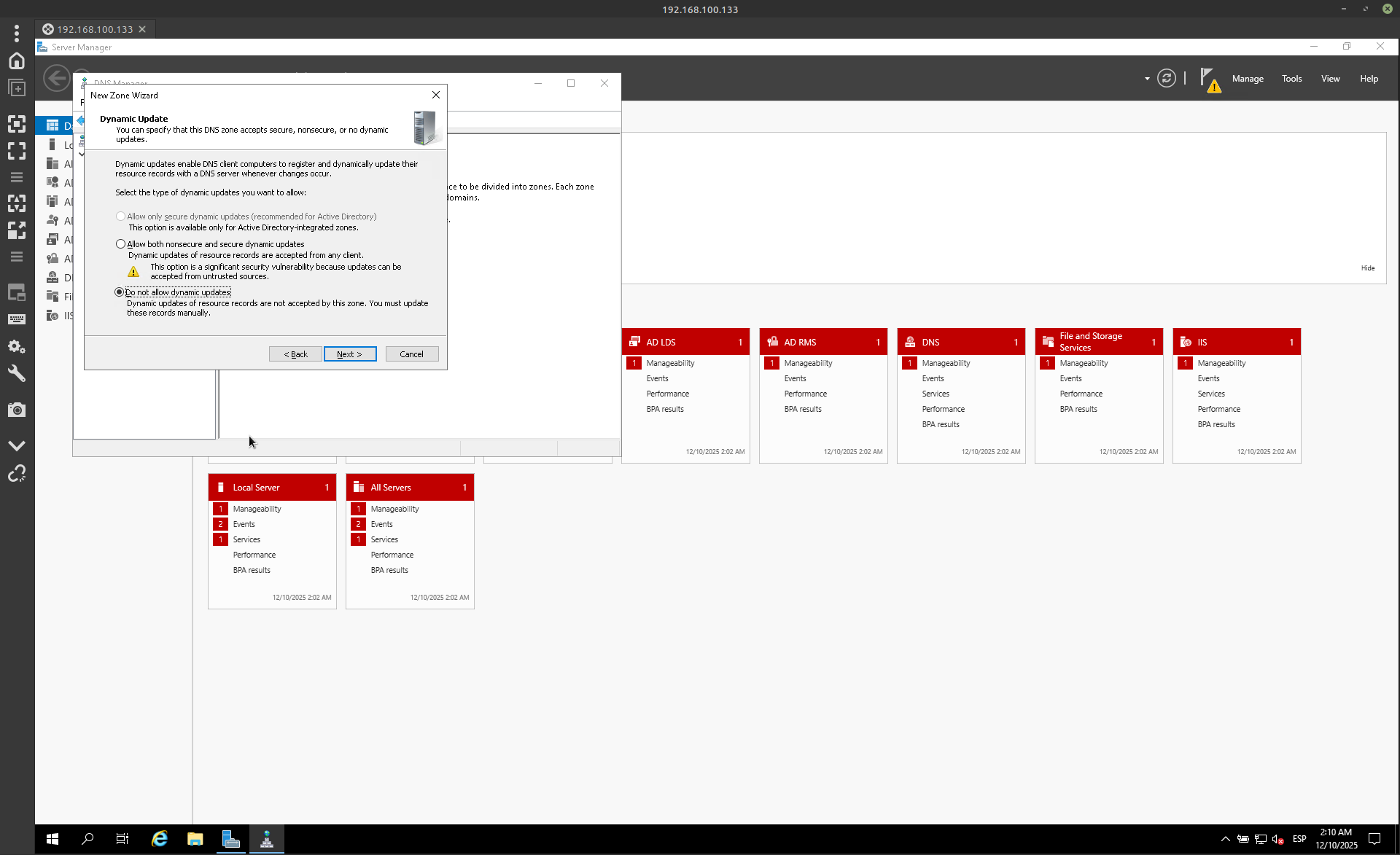Viewport: 1400px width, 855px height.
Task: Open Local Server Events row
Action: (x=244, y=524)
